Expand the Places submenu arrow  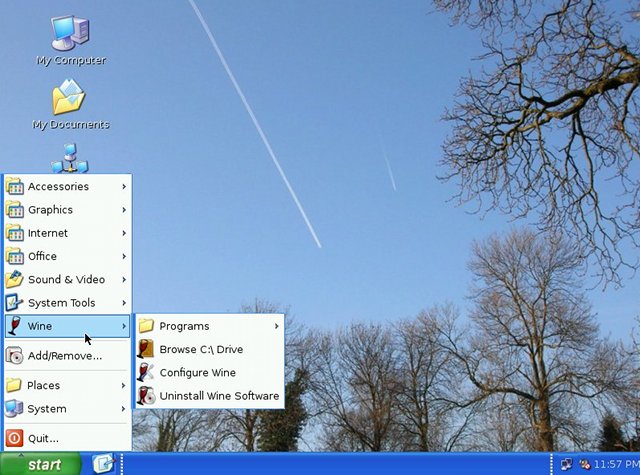click(124, 385)
